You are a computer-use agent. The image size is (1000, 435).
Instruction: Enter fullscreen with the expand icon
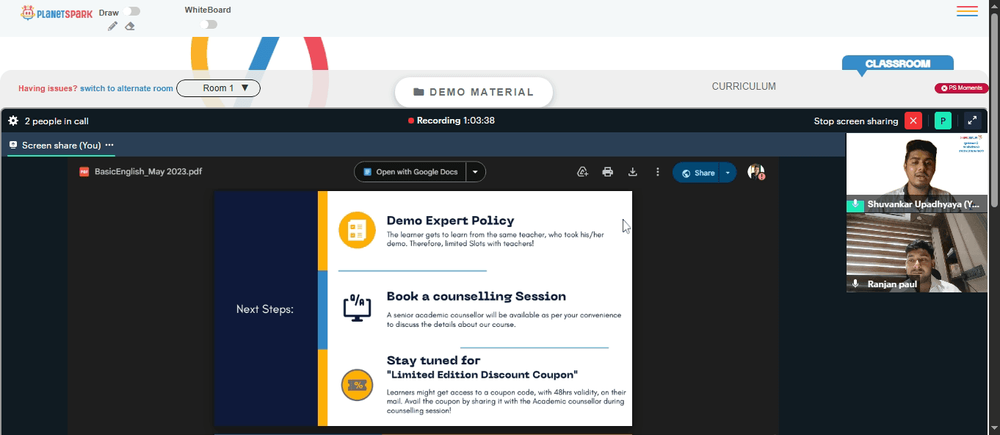click(x=972, y=121)
